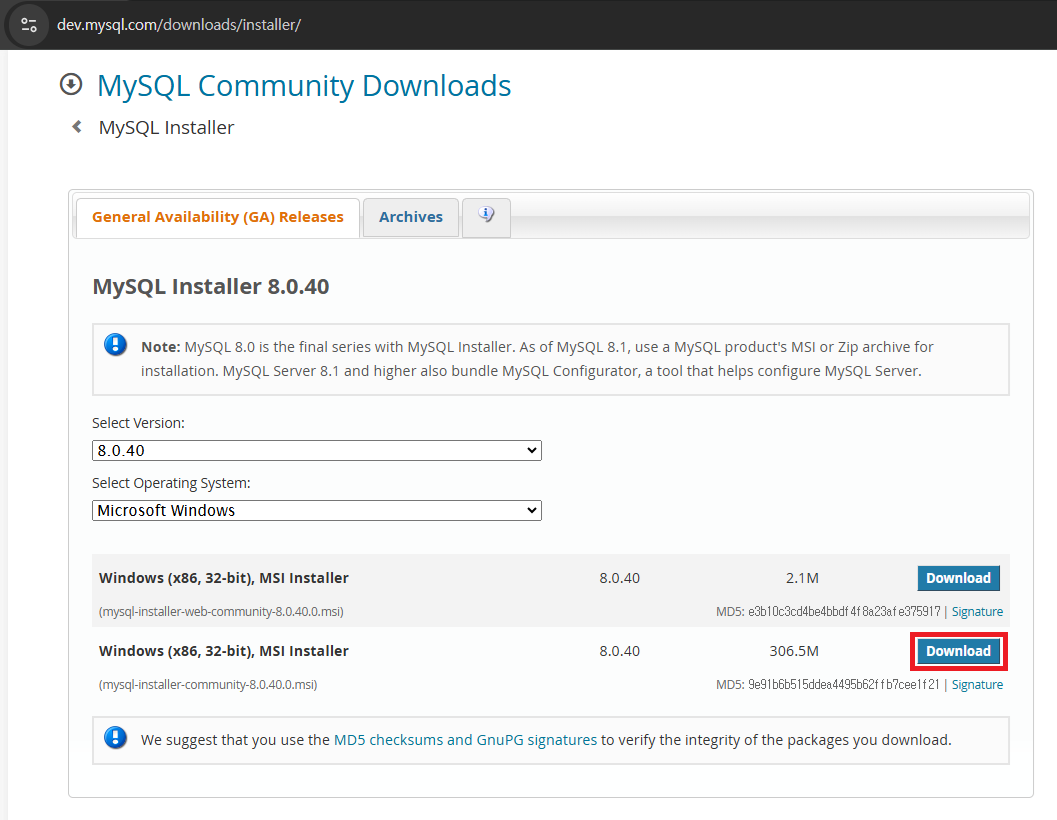Click the back chevron next to MySQL Installer
This screenshot has width=1057, height=820.
tap(77, 127)
